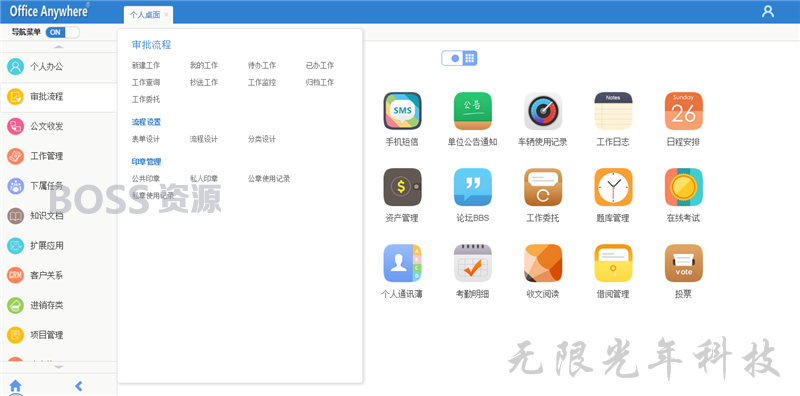Open 工作查询 link in flyout

pyautogui.click(x=146, y=83)
